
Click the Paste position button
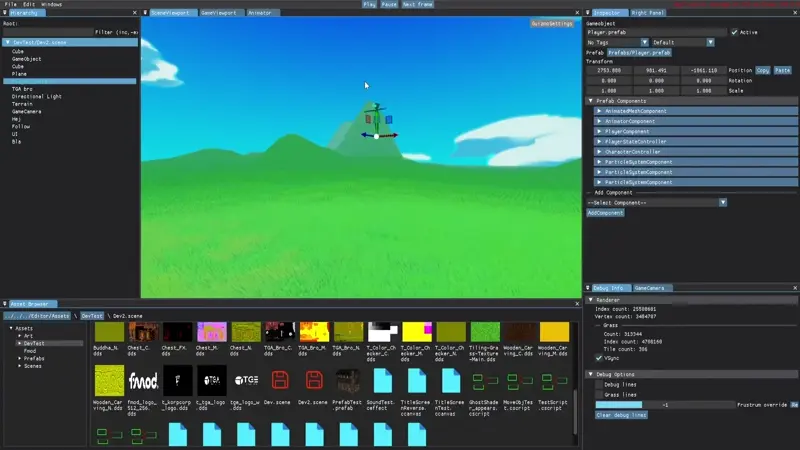pos(783,70)
